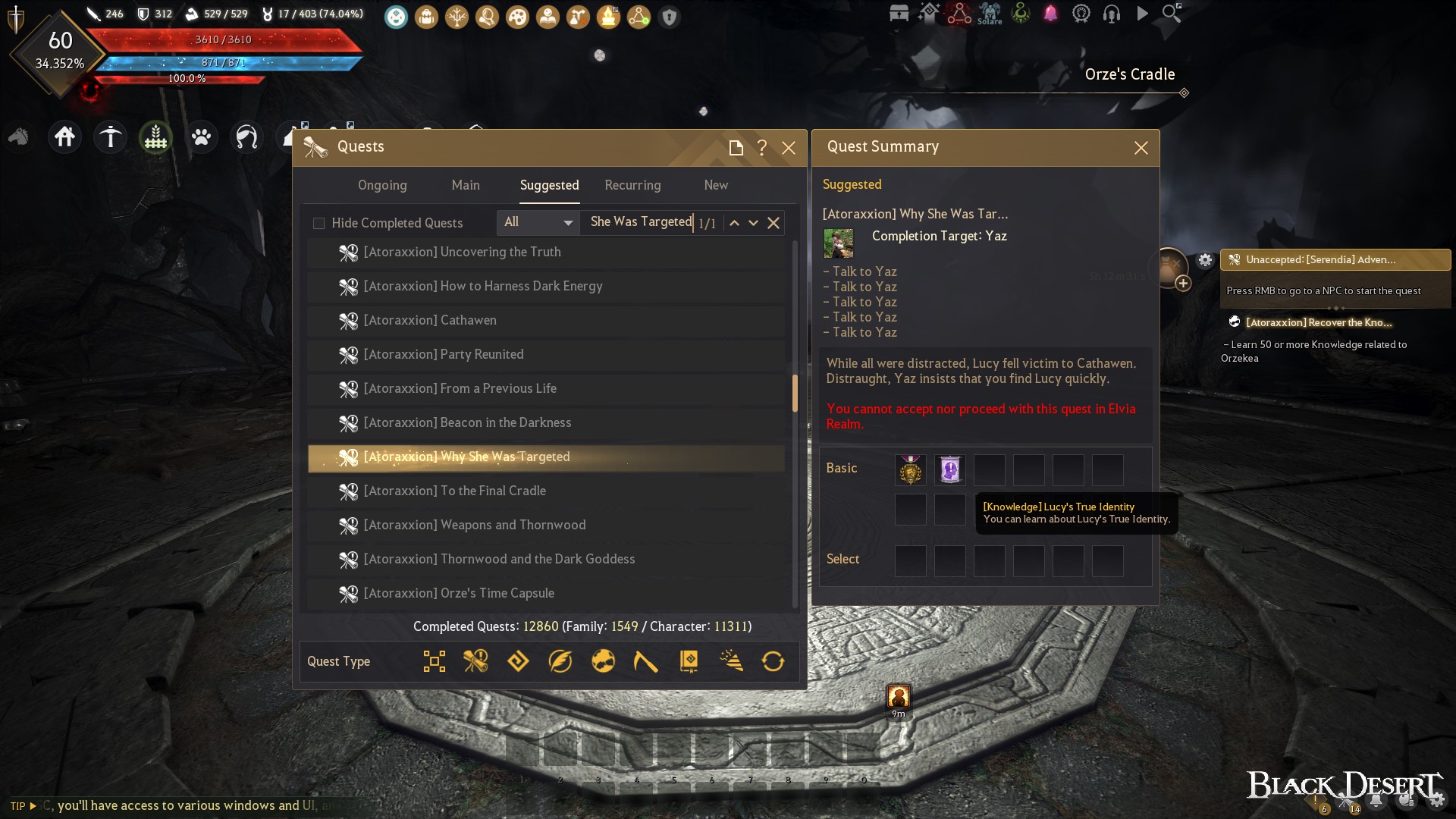The image size is (1456, 819).
Task: Click the quest list scrollbar handle
Action: [795, 393]
